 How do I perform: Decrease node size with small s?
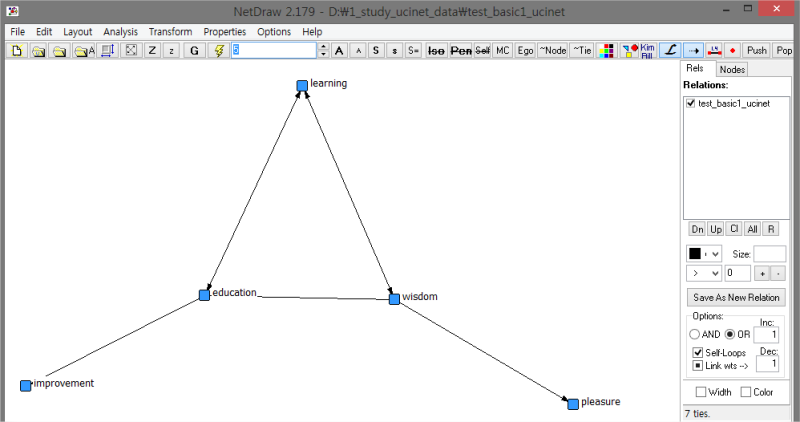coord(394,51)
